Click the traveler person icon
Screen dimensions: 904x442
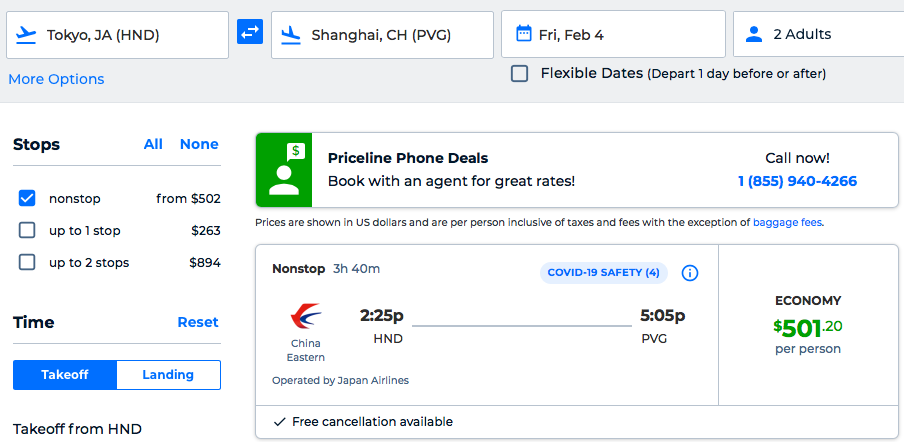(754, 34)
